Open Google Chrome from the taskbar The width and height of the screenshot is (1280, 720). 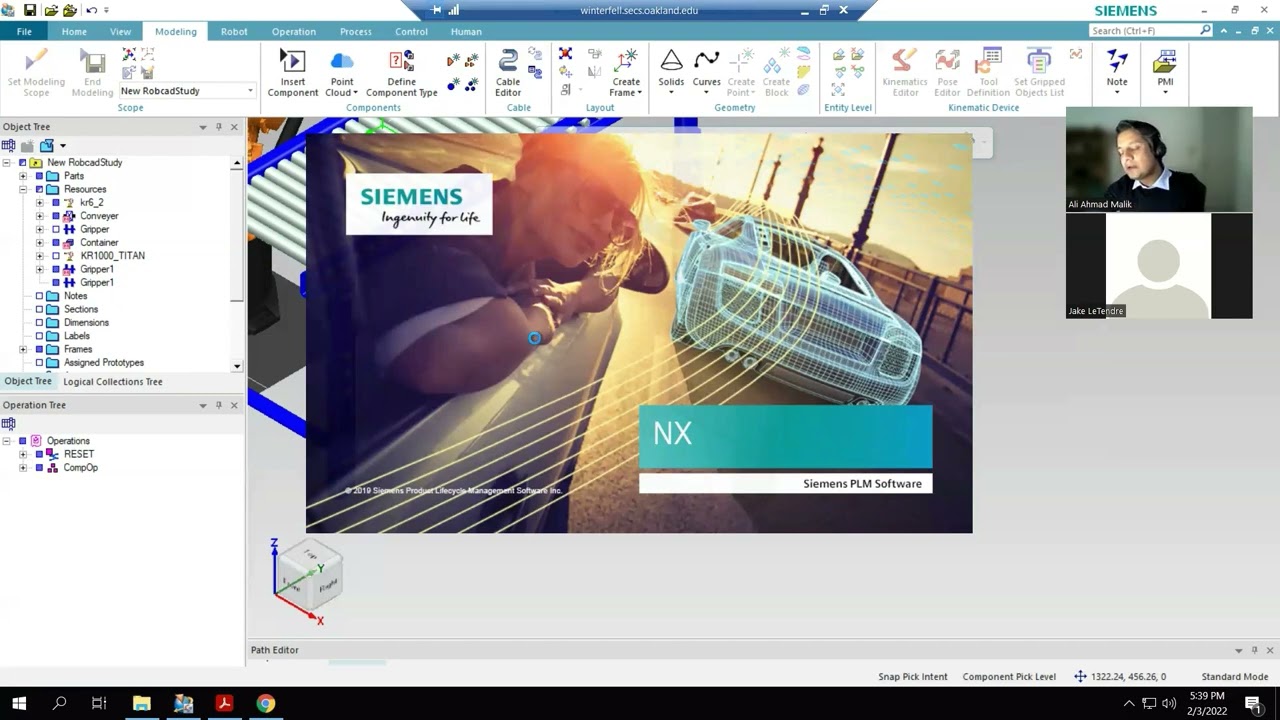coord(265,703)
